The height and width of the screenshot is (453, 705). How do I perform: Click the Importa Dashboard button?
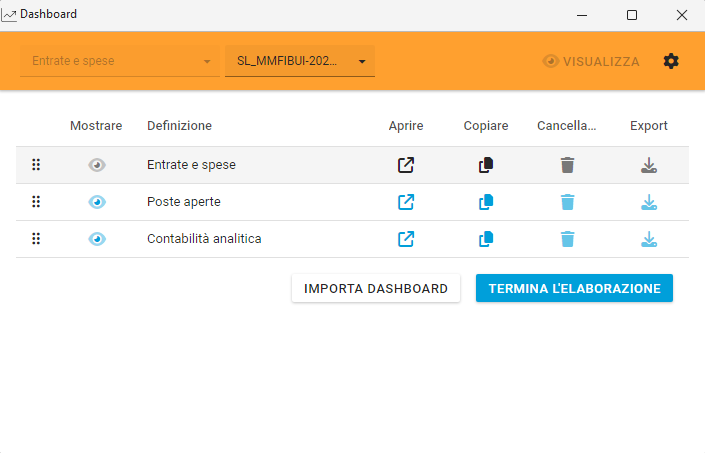click(x=376, y=288)
